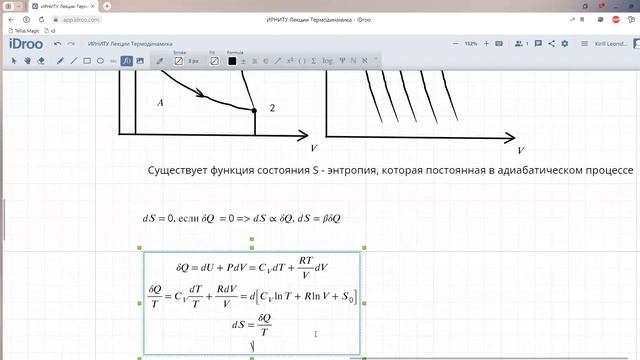
Task: Open a new browser tab
Action: (x=107, y=6)
